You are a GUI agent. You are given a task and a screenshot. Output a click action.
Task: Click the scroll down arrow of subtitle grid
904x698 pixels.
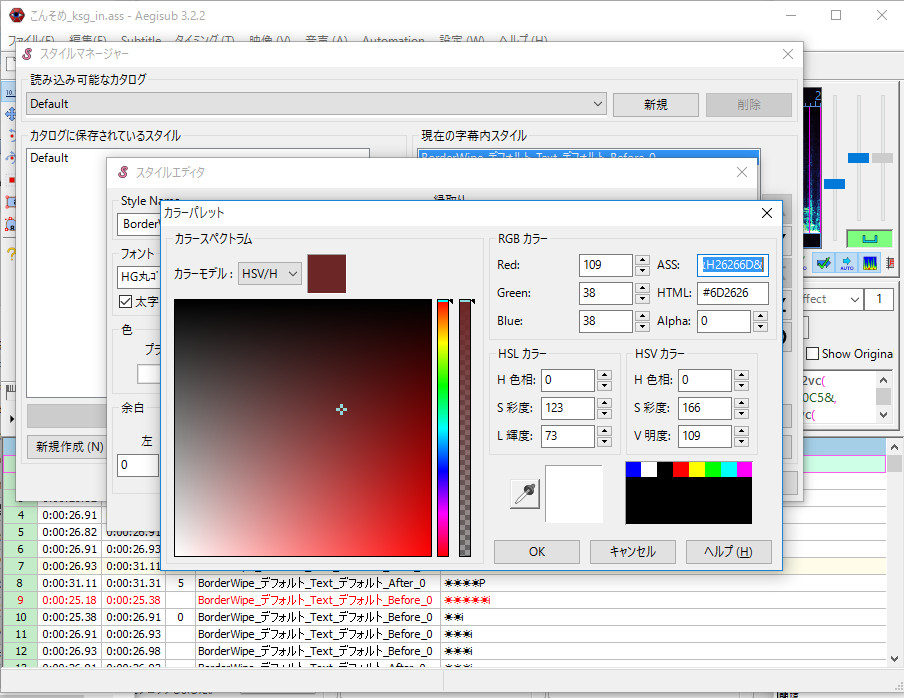(894, 658)
